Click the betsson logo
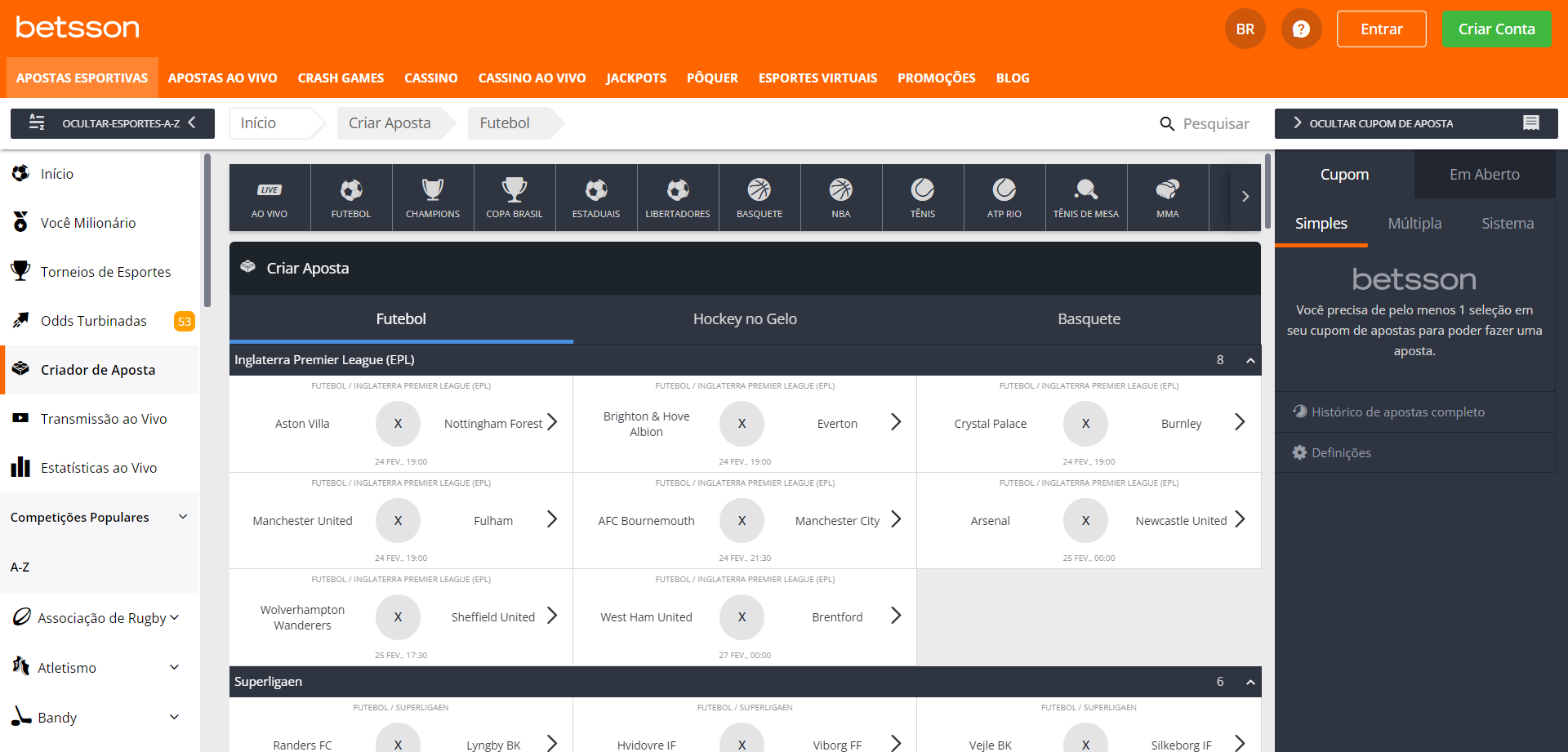The width and height of the screenshot is (1568, 752). pos(78,27)
